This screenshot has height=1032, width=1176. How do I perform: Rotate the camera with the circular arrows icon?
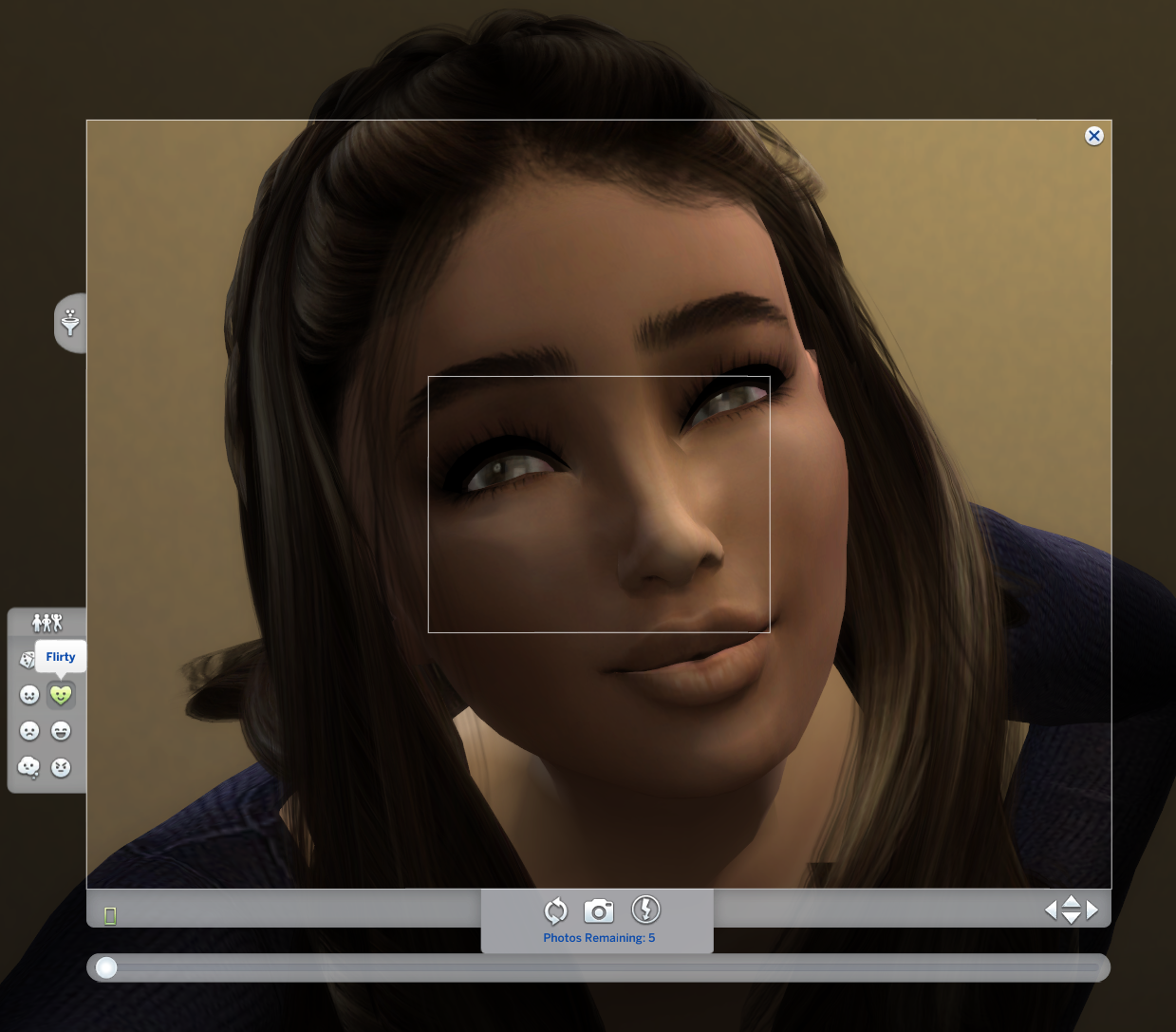click(555, 911)
